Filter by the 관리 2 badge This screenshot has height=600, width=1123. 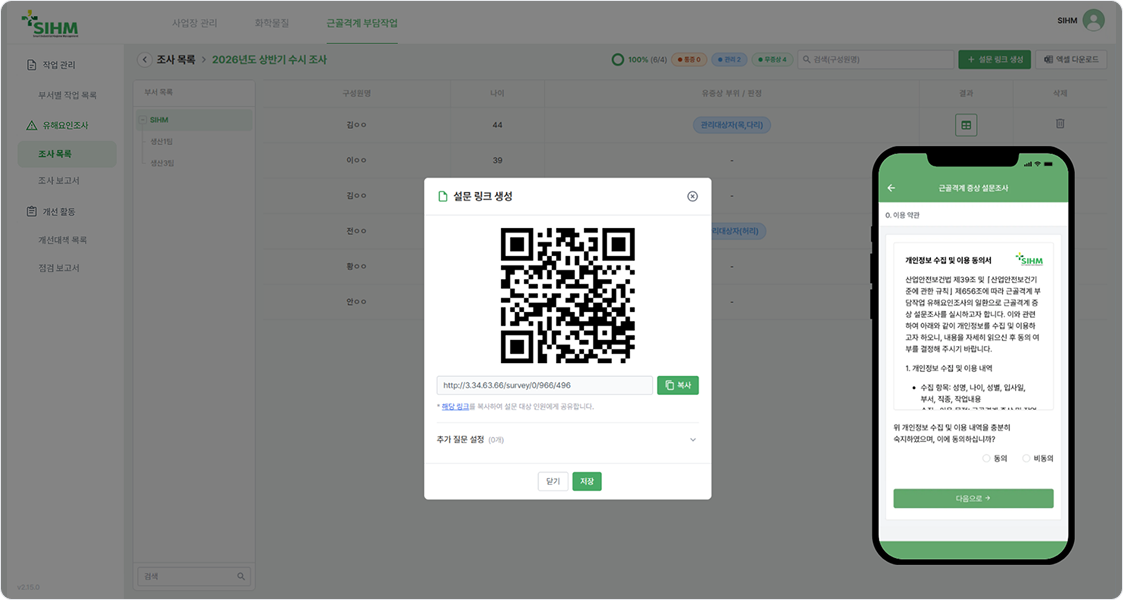pos(729,60)
